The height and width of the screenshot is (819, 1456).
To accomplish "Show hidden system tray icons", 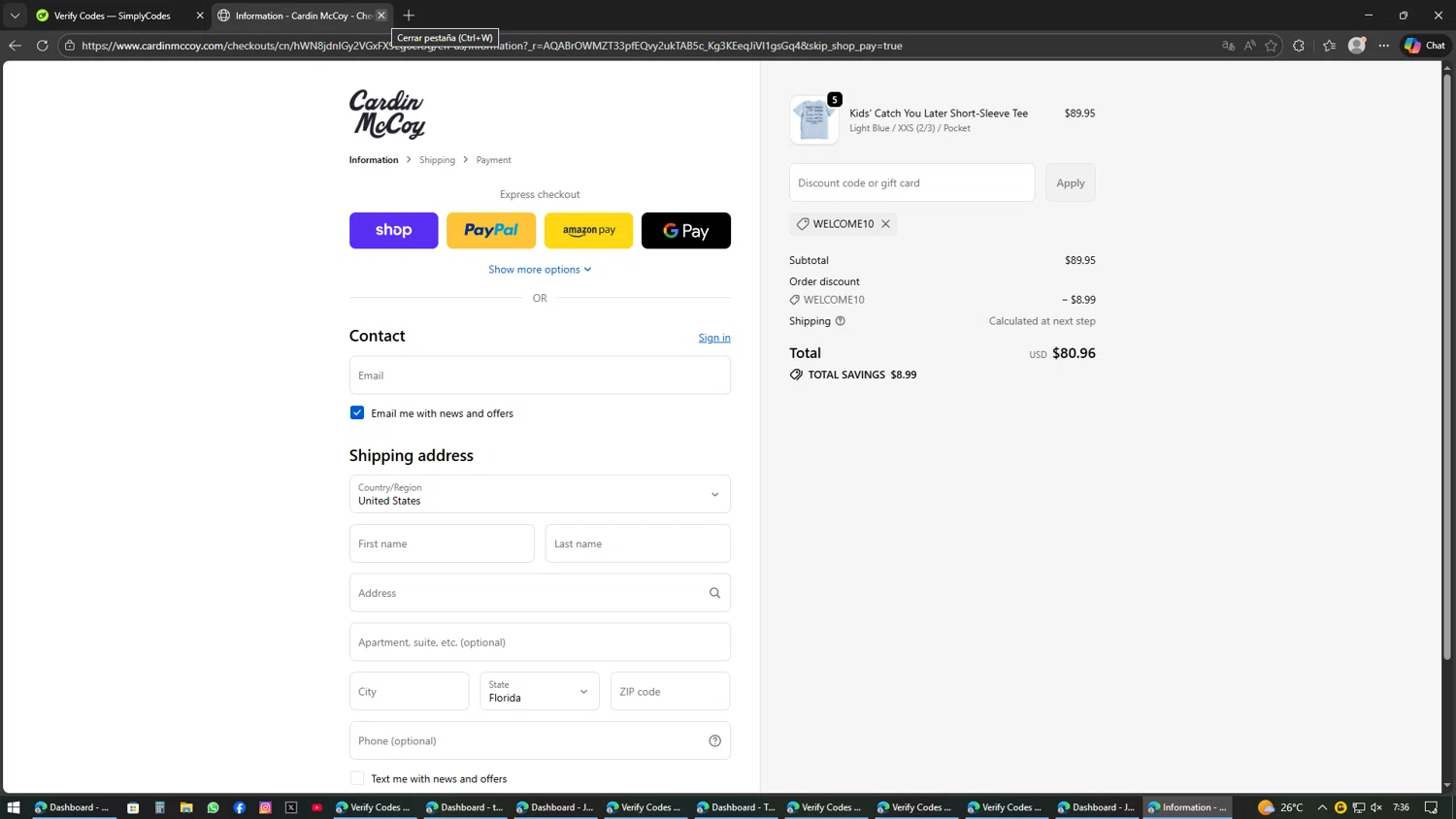I will 1322,807.
